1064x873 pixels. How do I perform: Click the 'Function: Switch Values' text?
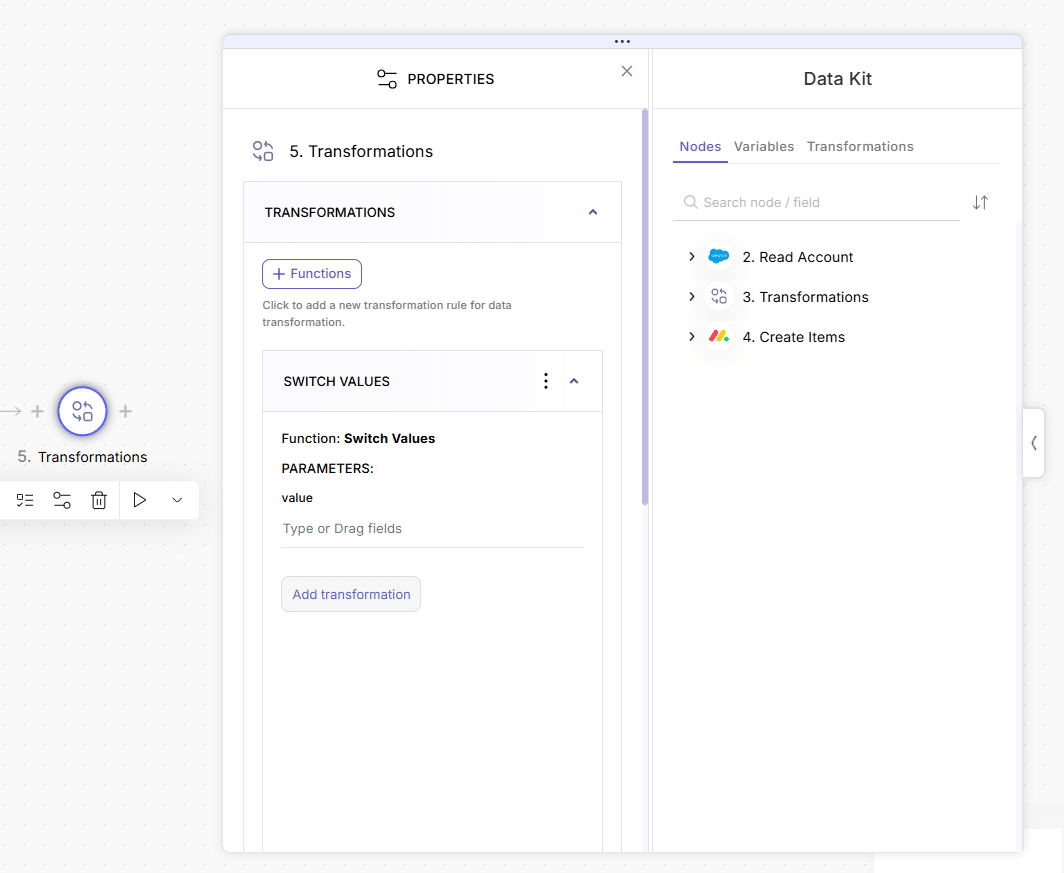358,439
